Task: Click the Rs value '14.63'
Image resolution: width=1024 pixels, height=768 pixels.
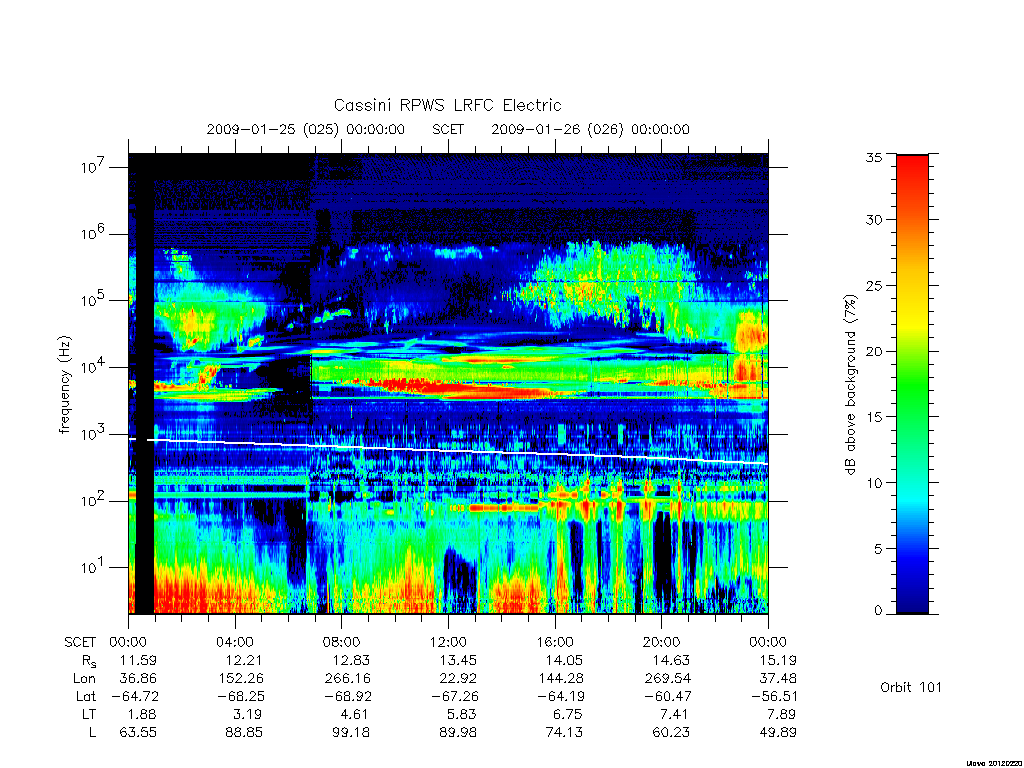Action: coord(671,660)
